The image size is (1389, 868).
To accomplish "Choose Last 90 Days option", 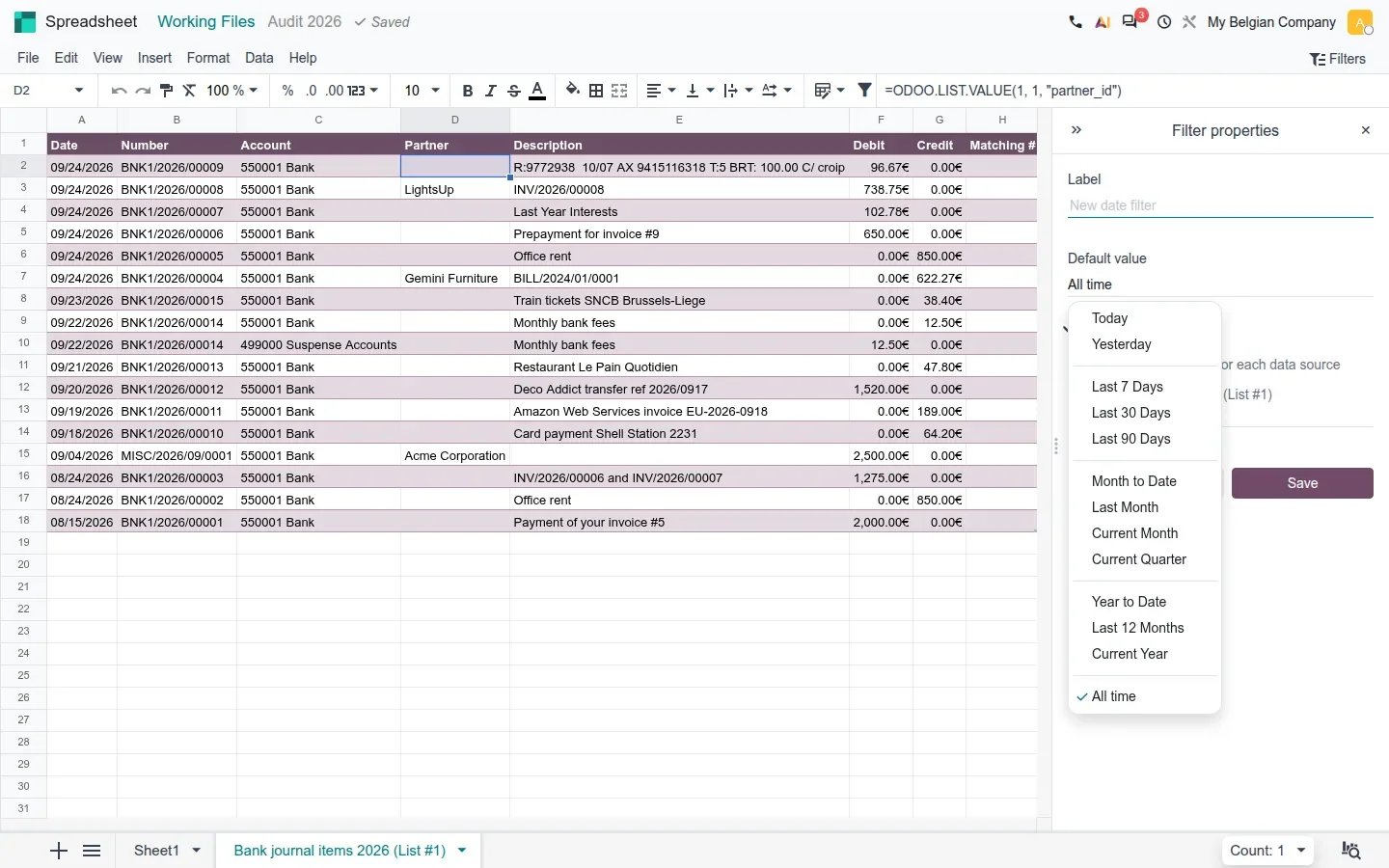I will point(1145,439).
